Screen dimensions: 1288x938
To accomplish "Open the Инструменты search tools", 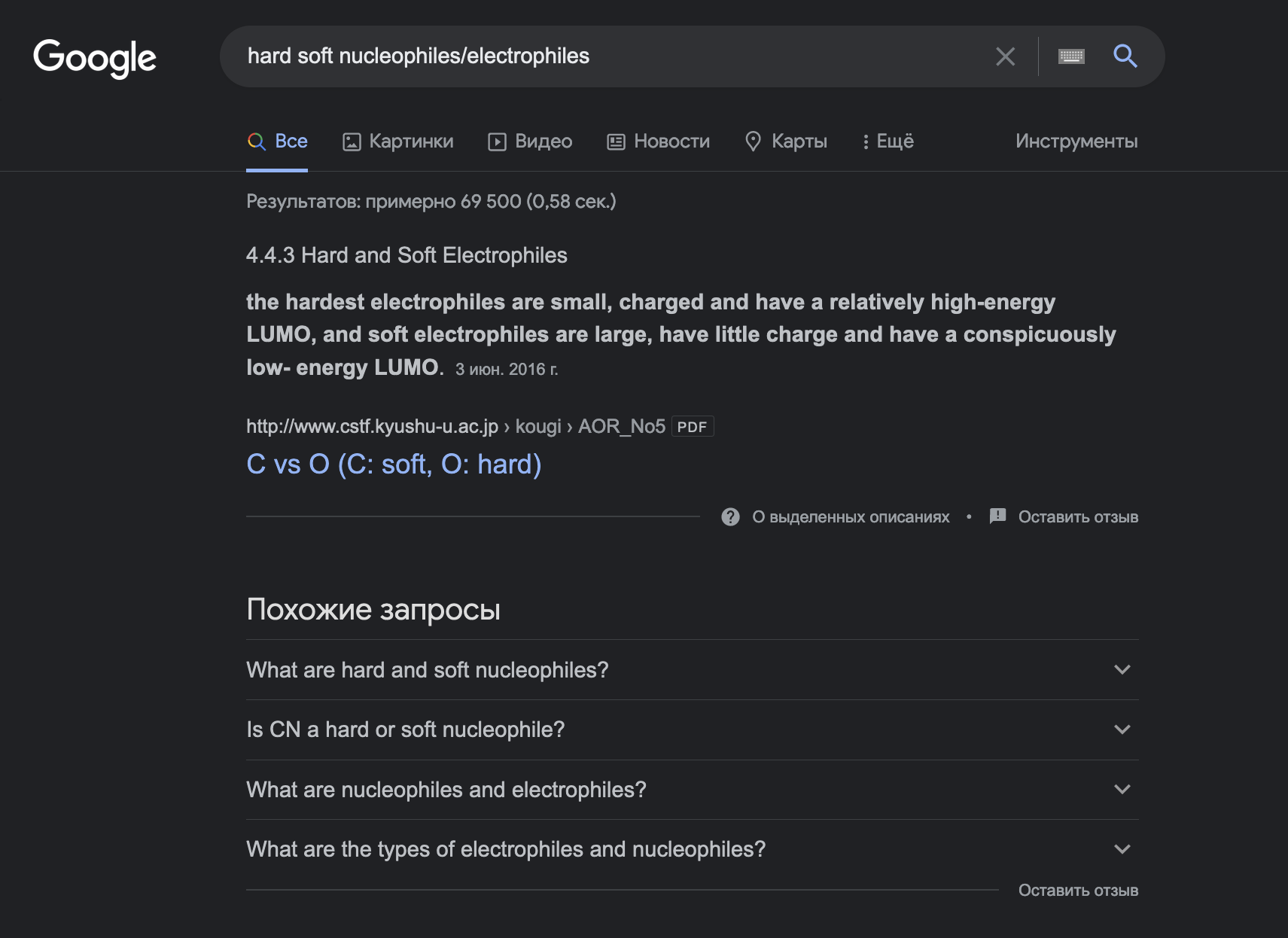I will 1076,142.
